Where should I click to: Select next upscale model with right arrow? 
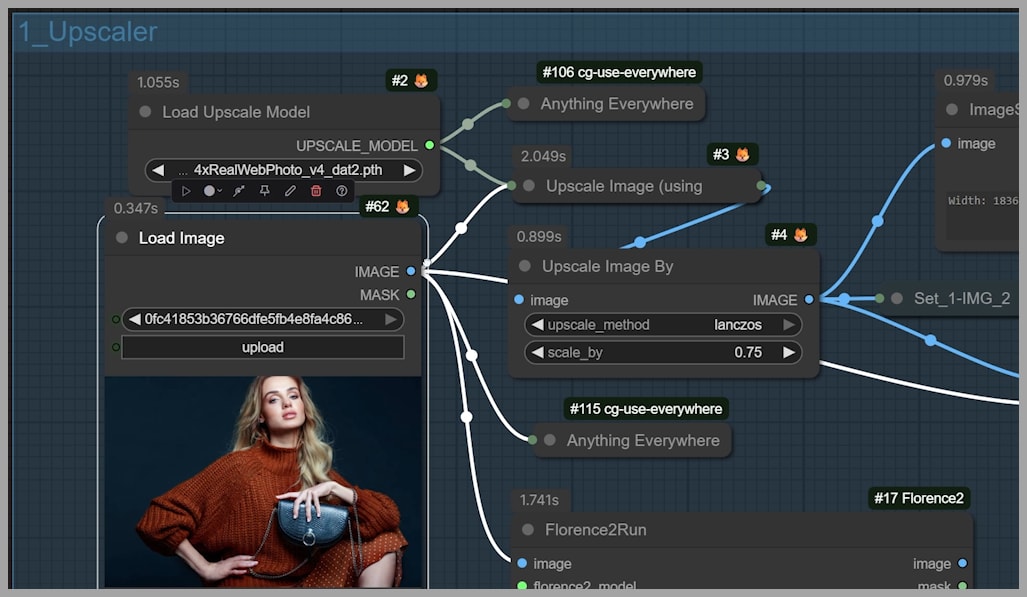coord(409,170)
